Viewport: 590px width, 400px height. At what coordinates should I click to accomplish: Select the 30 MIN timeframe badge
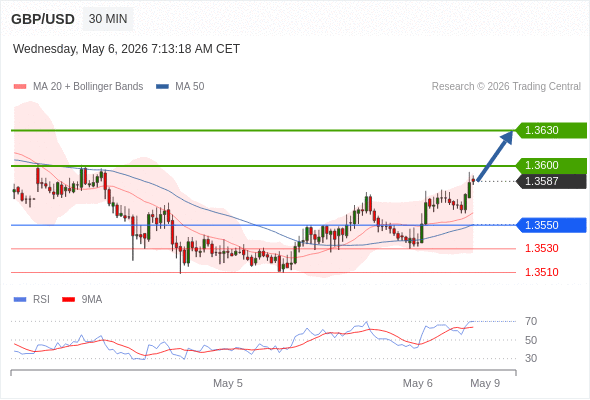pyautogui.click(x=108, y=19)
